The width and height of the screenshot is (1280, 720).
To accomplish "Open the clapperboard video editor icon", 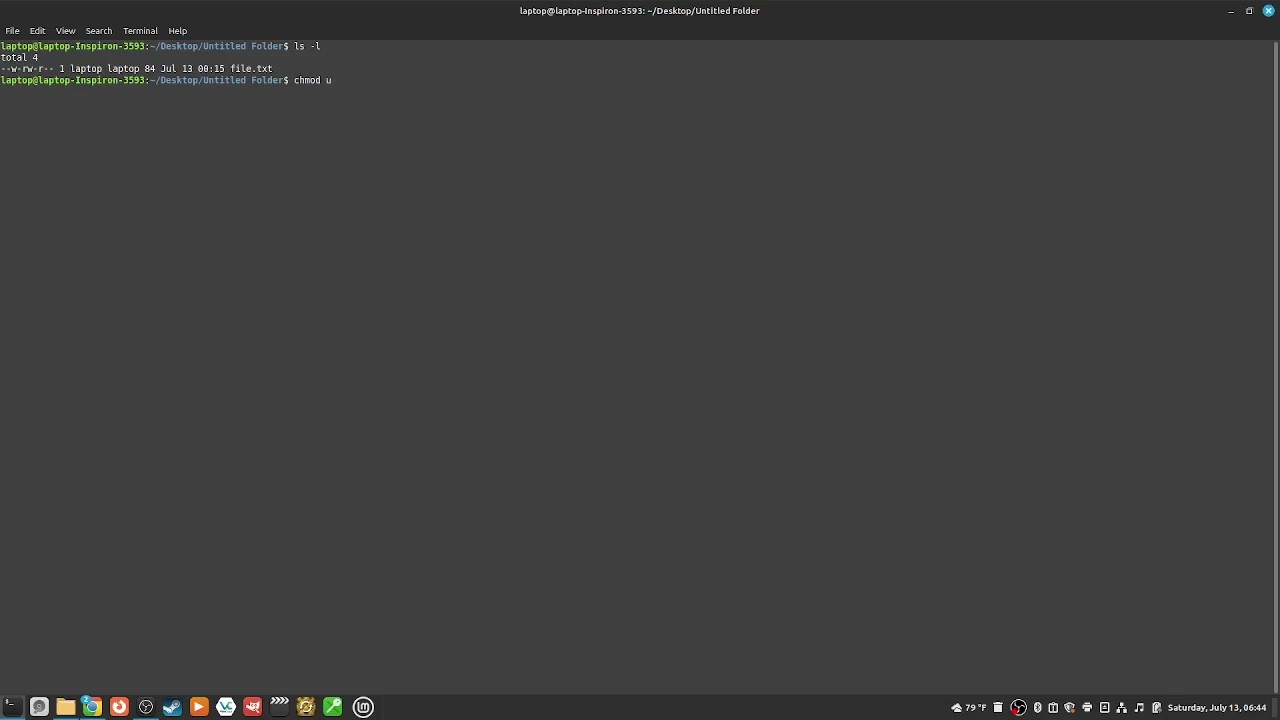I will click(x=279, y=707).
